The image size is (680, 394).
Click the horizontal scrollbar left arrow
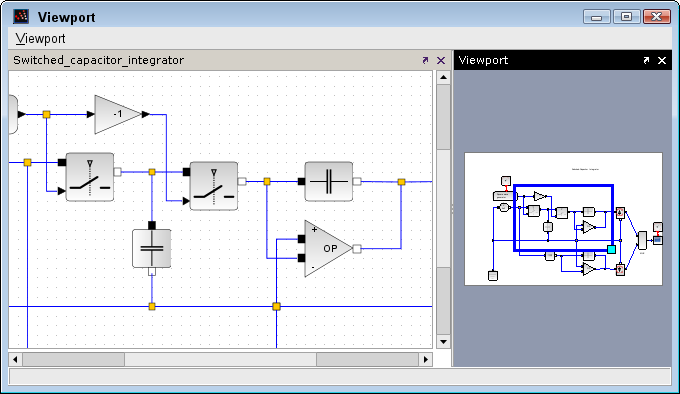(x=15, y=359)
